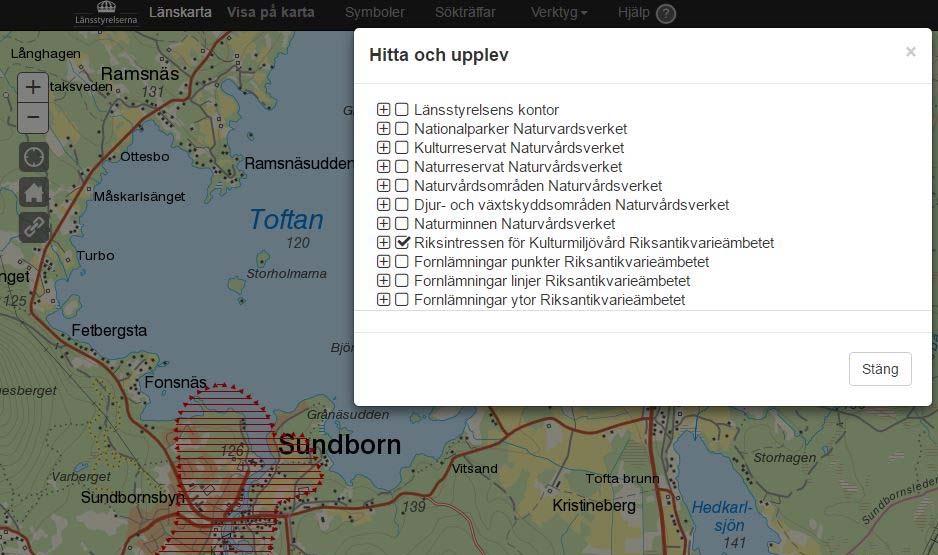Tick Fornlämningar ytor Riksantikvarieämbetet checkbox
Screen dimensions: 938x555
(x=401, y=300)
